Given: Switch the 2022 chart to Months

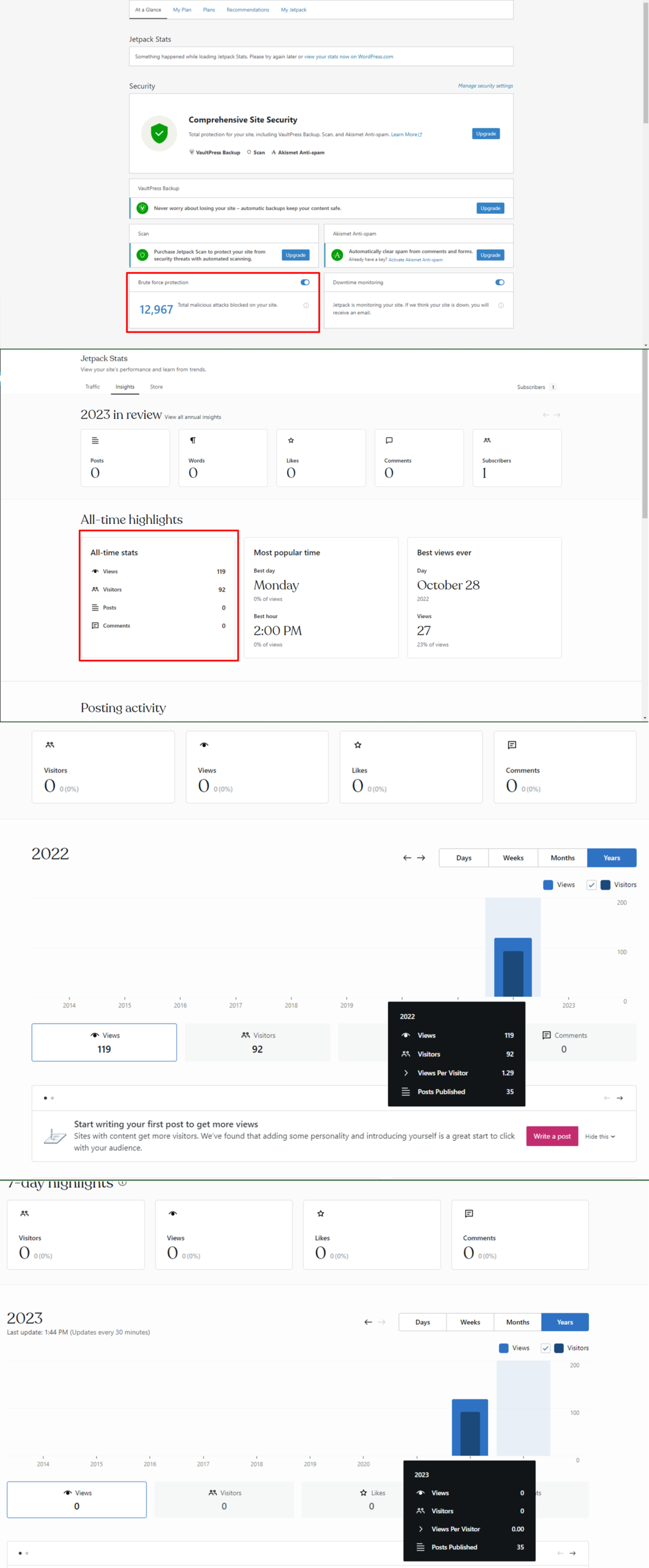Looking at the screenshot, I should (x=563, y=858).
